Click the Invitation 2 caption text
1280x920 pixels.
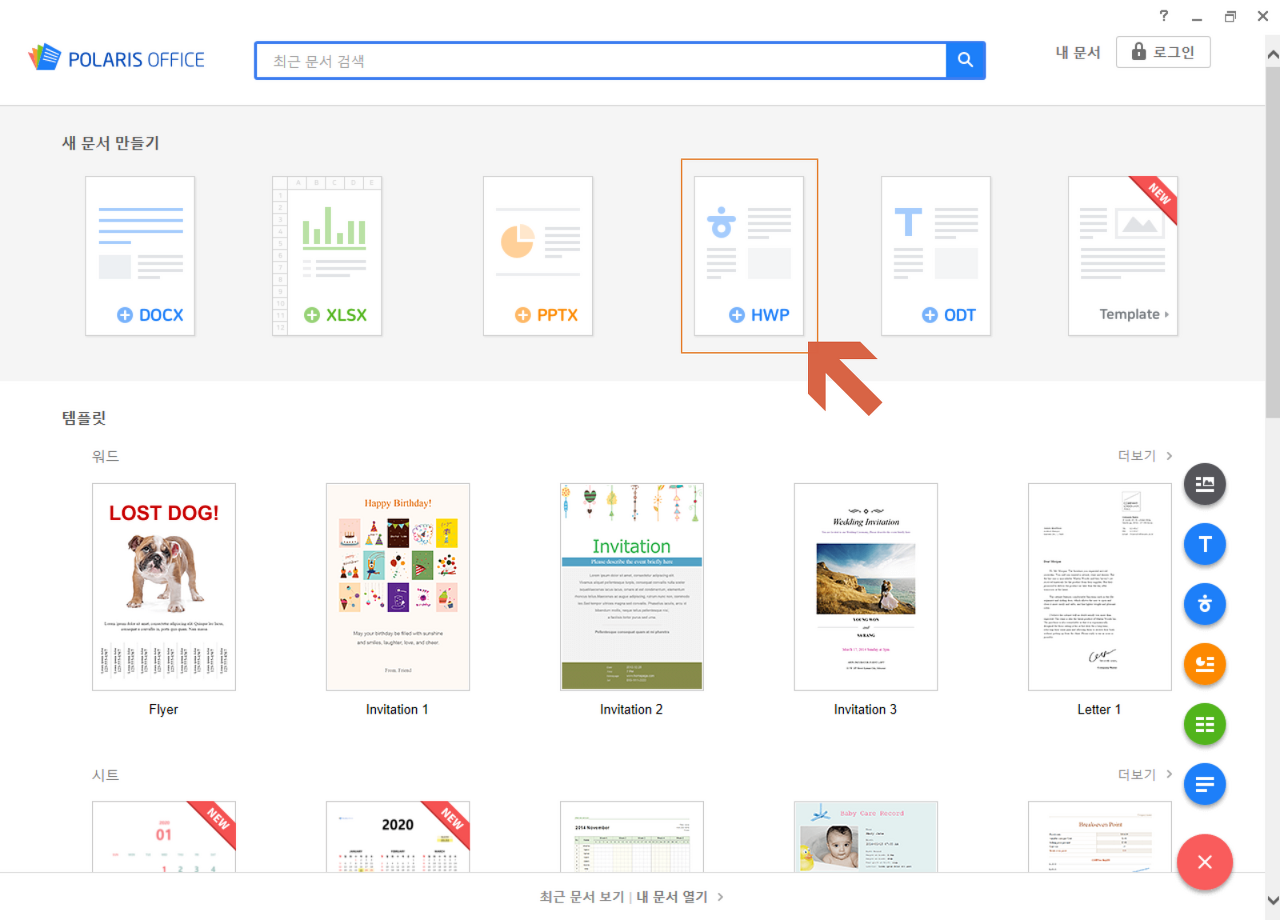click(x=631, y=709)
